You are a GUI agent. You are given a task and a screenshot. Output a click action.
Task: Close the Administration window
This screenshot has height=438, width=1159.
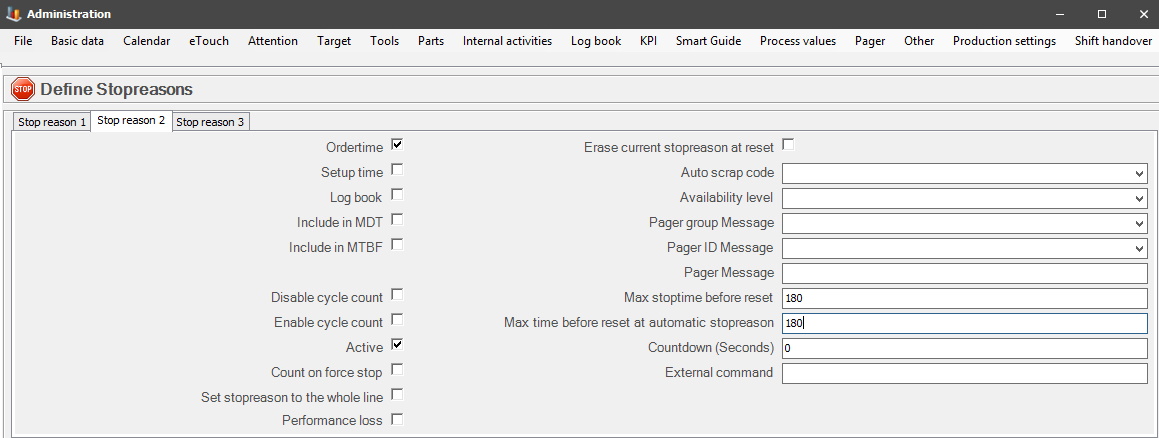pyautogui.click(x=1143, y=14)
